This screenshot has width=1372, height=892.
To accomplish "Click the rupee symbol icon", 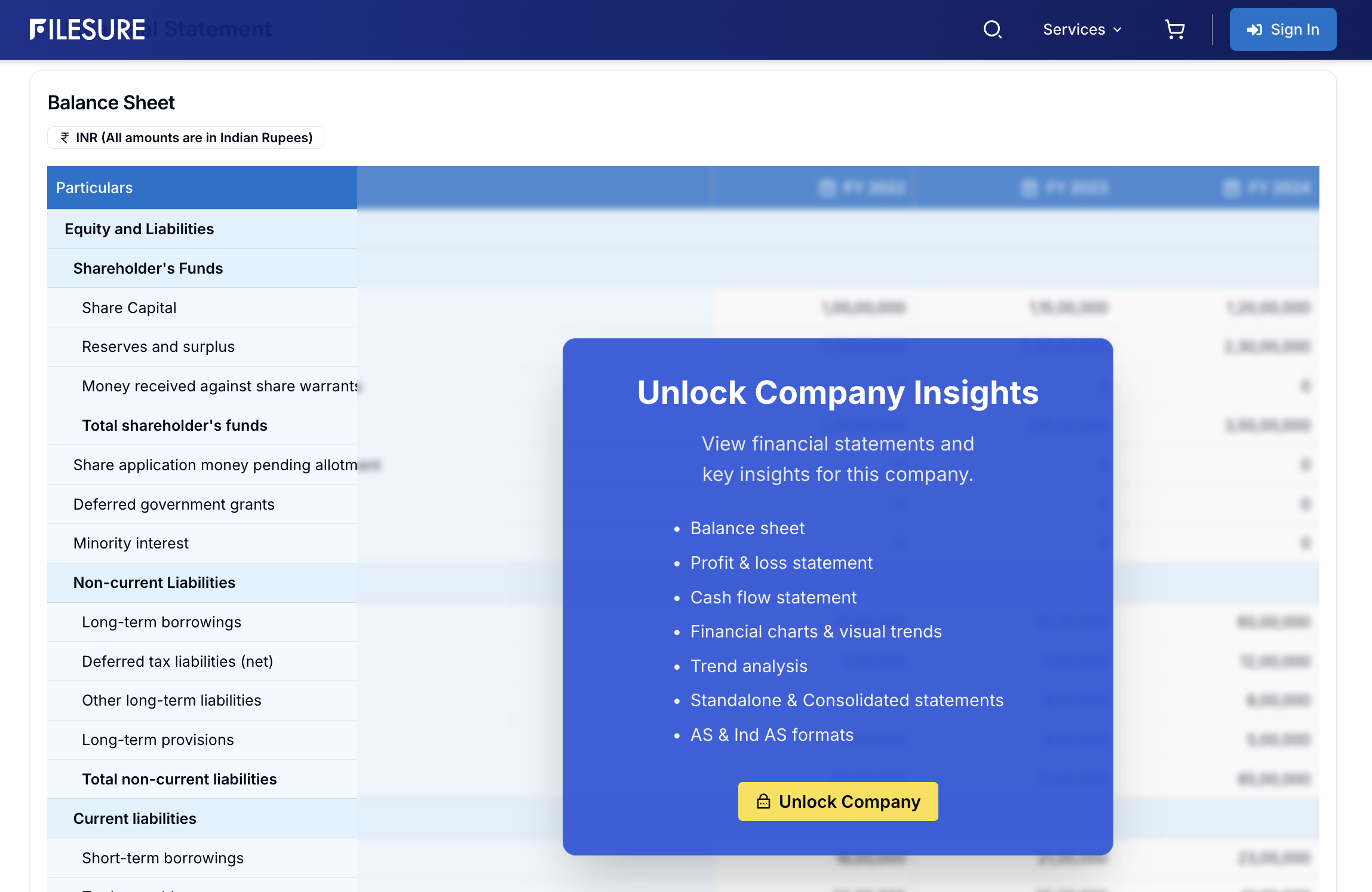I will pyautogui.click(x=65, y=137).
